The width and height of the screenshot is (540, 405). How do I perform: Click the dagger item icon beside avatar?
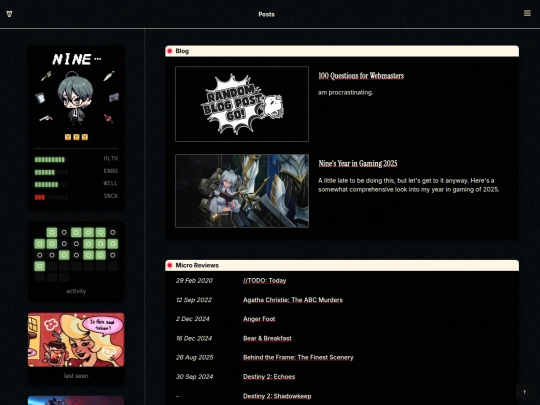(x=108, y=76)
